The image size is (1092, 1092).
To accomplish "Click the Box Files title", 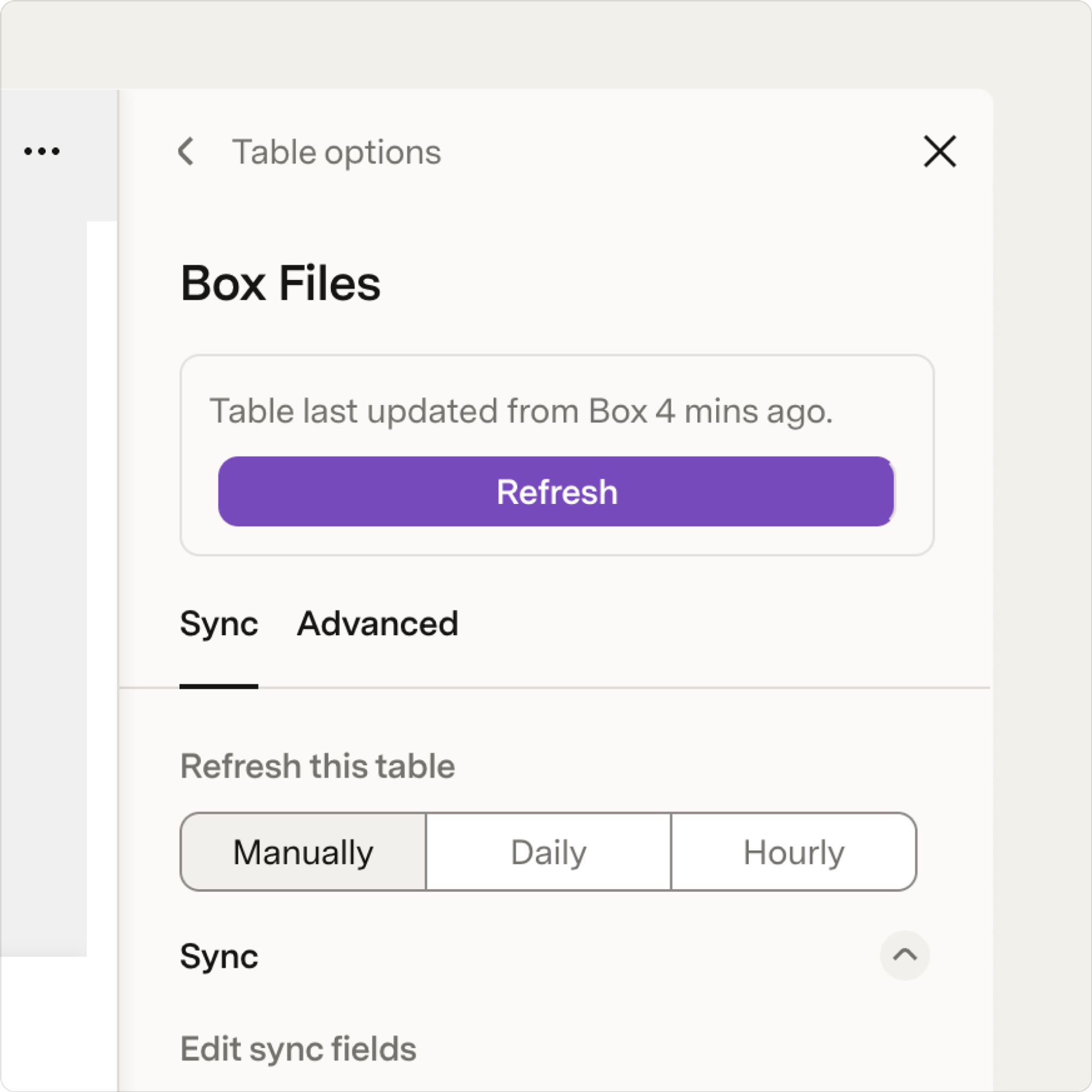I will tap(280, 283).
